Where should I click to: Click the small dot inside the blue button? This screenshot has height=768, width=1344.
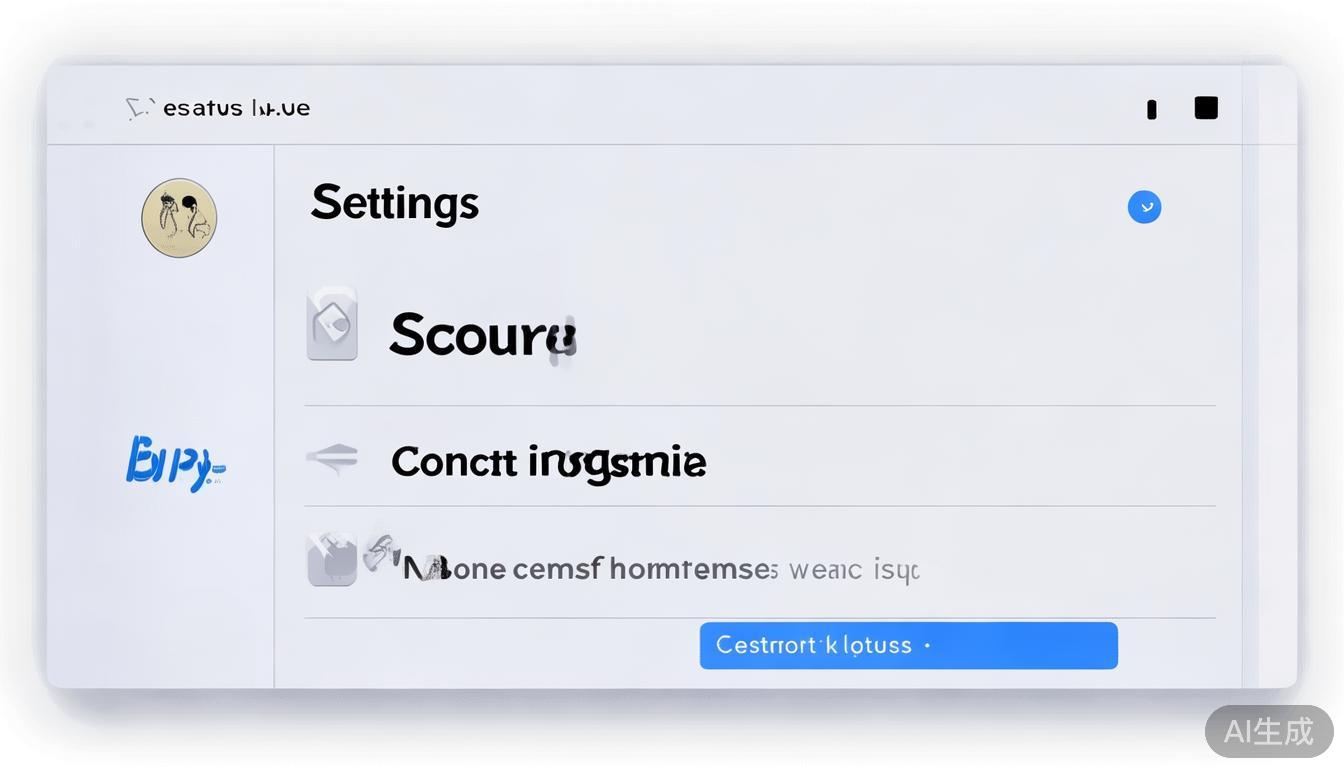click(x=928, y=646)
